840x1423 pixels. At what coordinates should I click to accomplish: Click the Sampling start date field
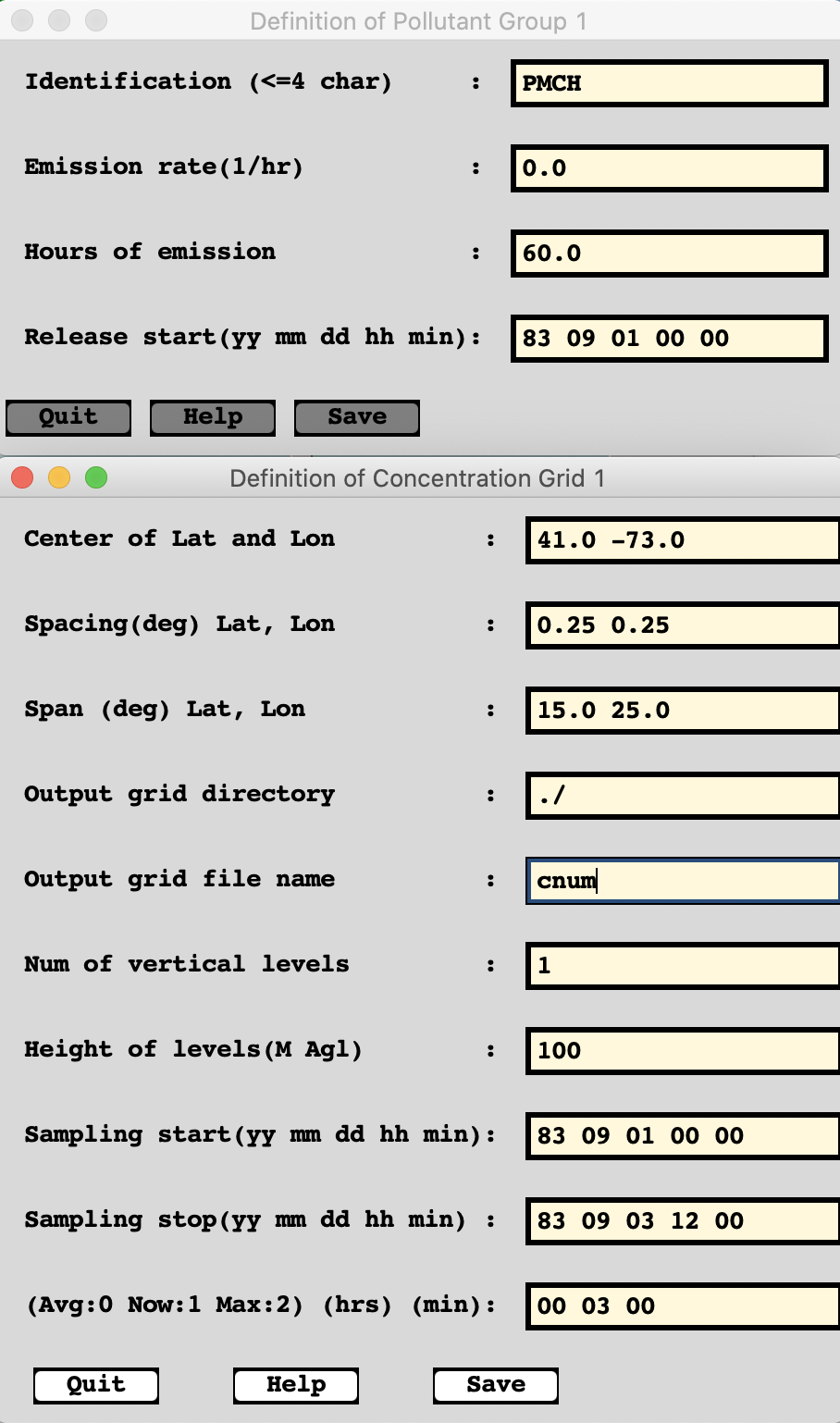(x=683, y=1136)
